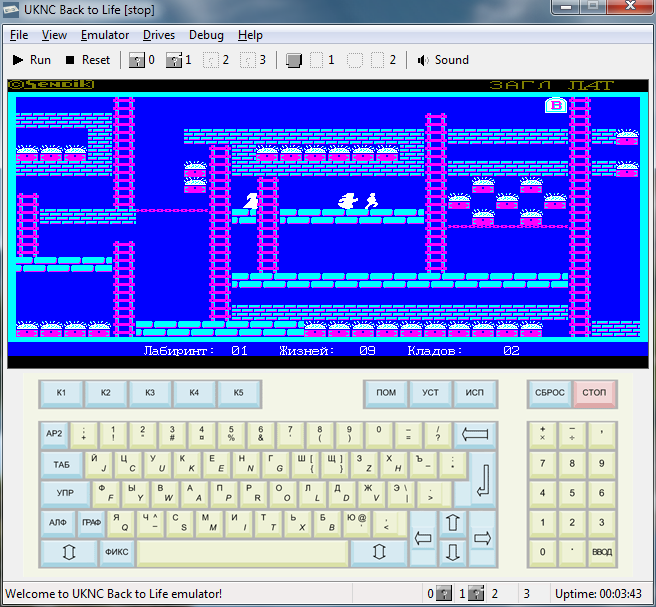Click the Ш[ key
Viewport: 656px width, 607px height.
click(305, 464)
